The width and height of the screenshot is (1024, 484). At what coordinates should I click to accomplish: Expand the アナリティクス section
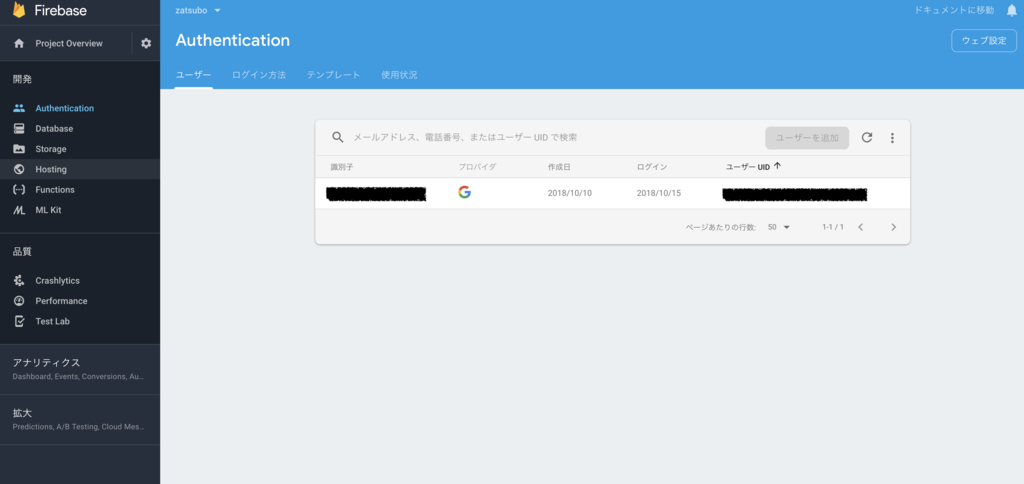pos(80,369)
